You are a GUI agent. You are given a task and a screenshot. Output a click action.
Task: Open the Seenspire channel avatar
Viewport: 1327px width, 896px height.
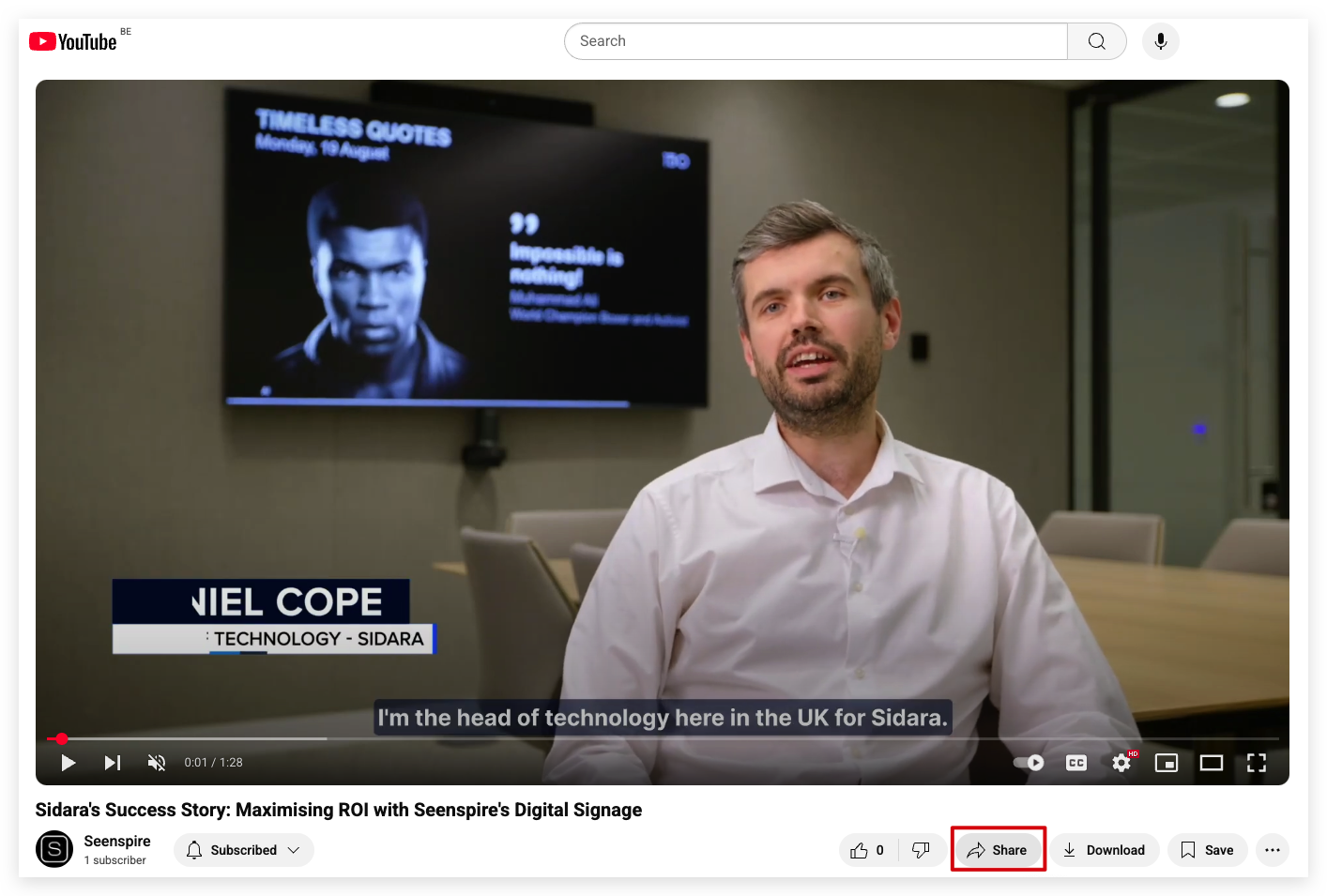click(54, 849)
